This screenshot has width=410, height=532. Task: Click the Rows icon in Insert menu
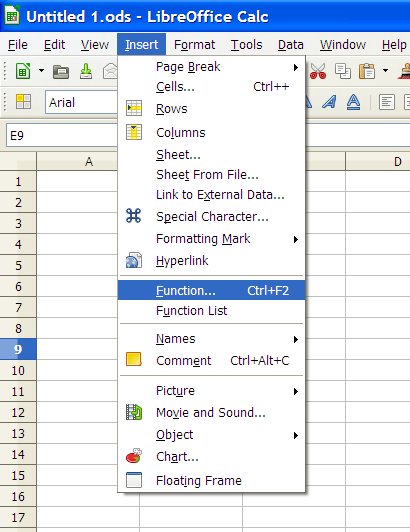(134, 109)
